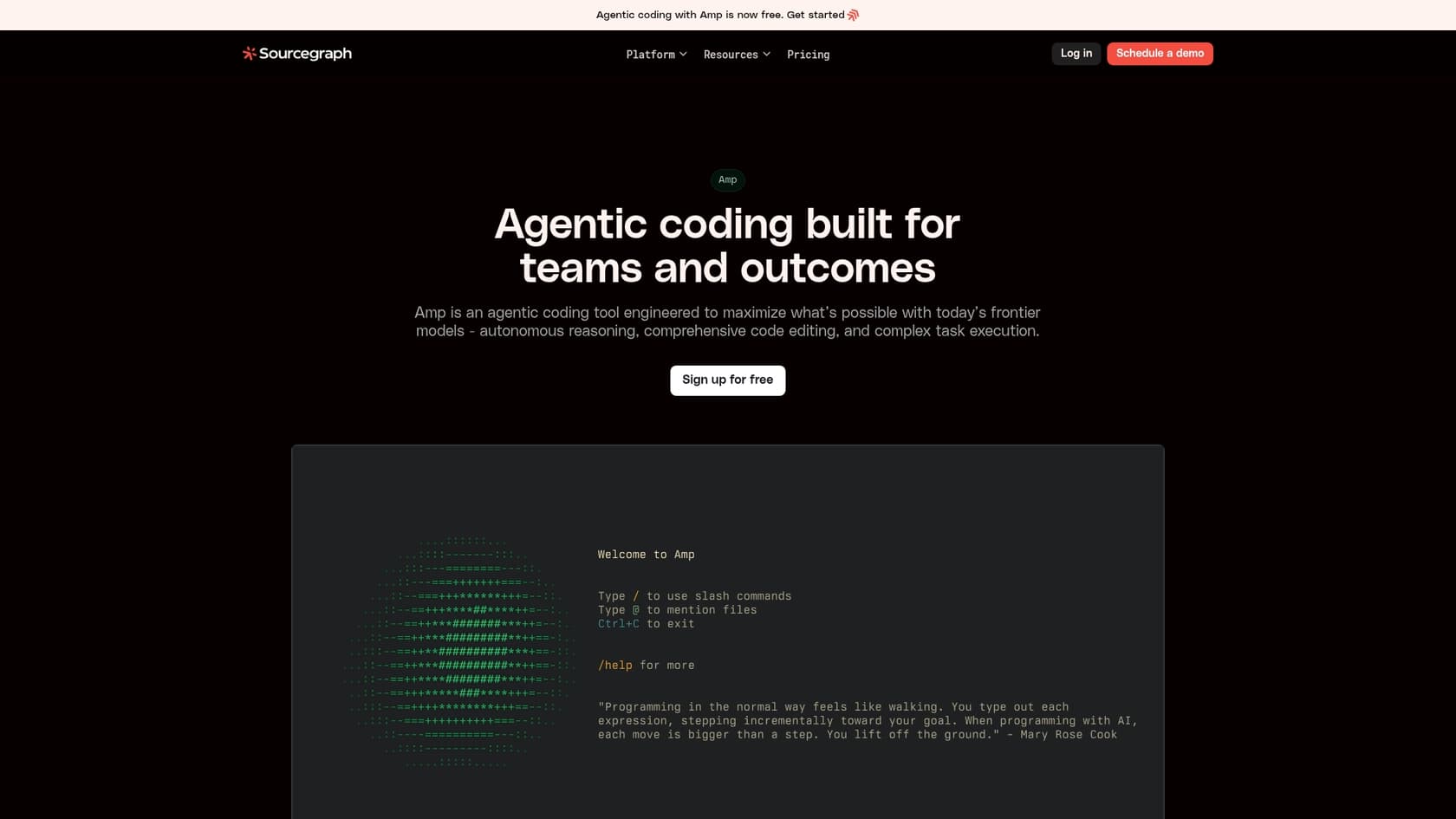
Task: Click the Amp pill badge above the headline
Action: point(727,179)
